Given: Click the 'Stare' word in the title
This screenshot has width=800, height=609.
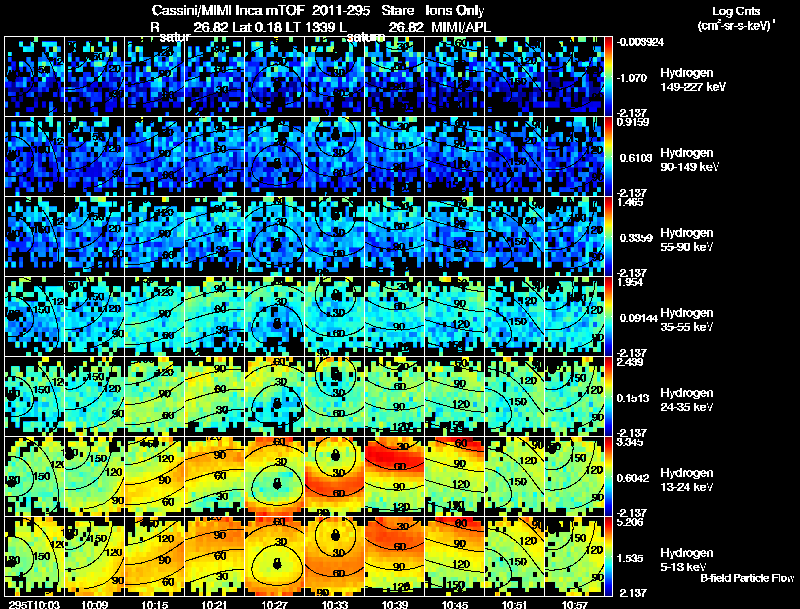Looking at the screenshot, I should (397, 10).
